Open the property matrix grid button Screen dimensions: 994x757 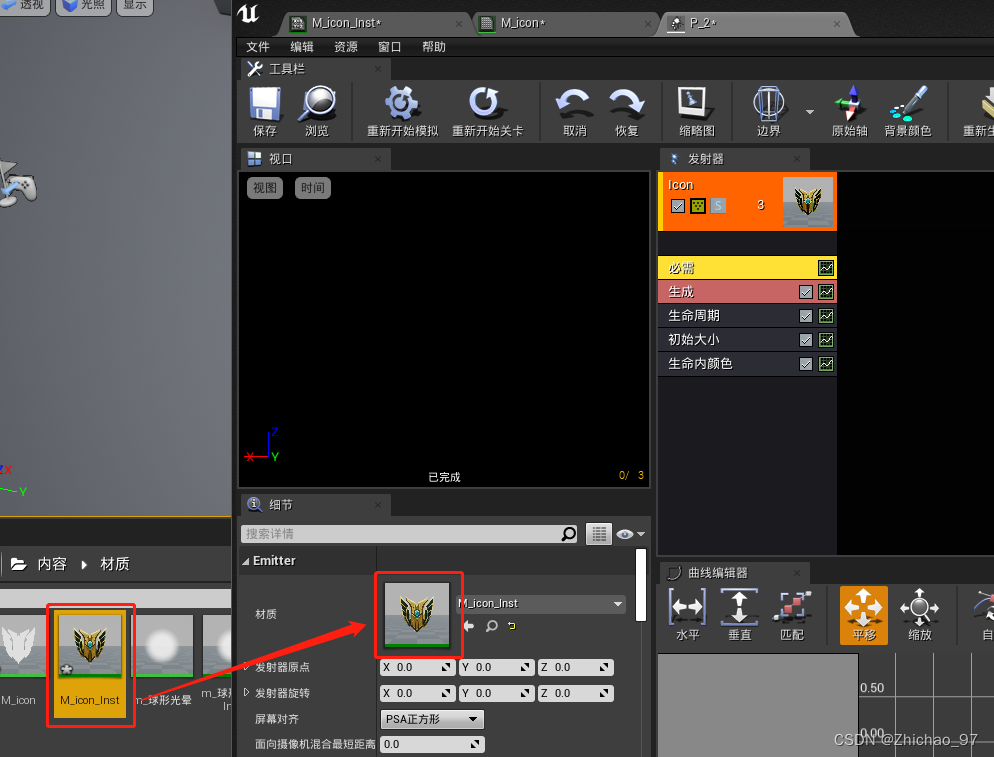pyautogui.click(x=598, y=534)
